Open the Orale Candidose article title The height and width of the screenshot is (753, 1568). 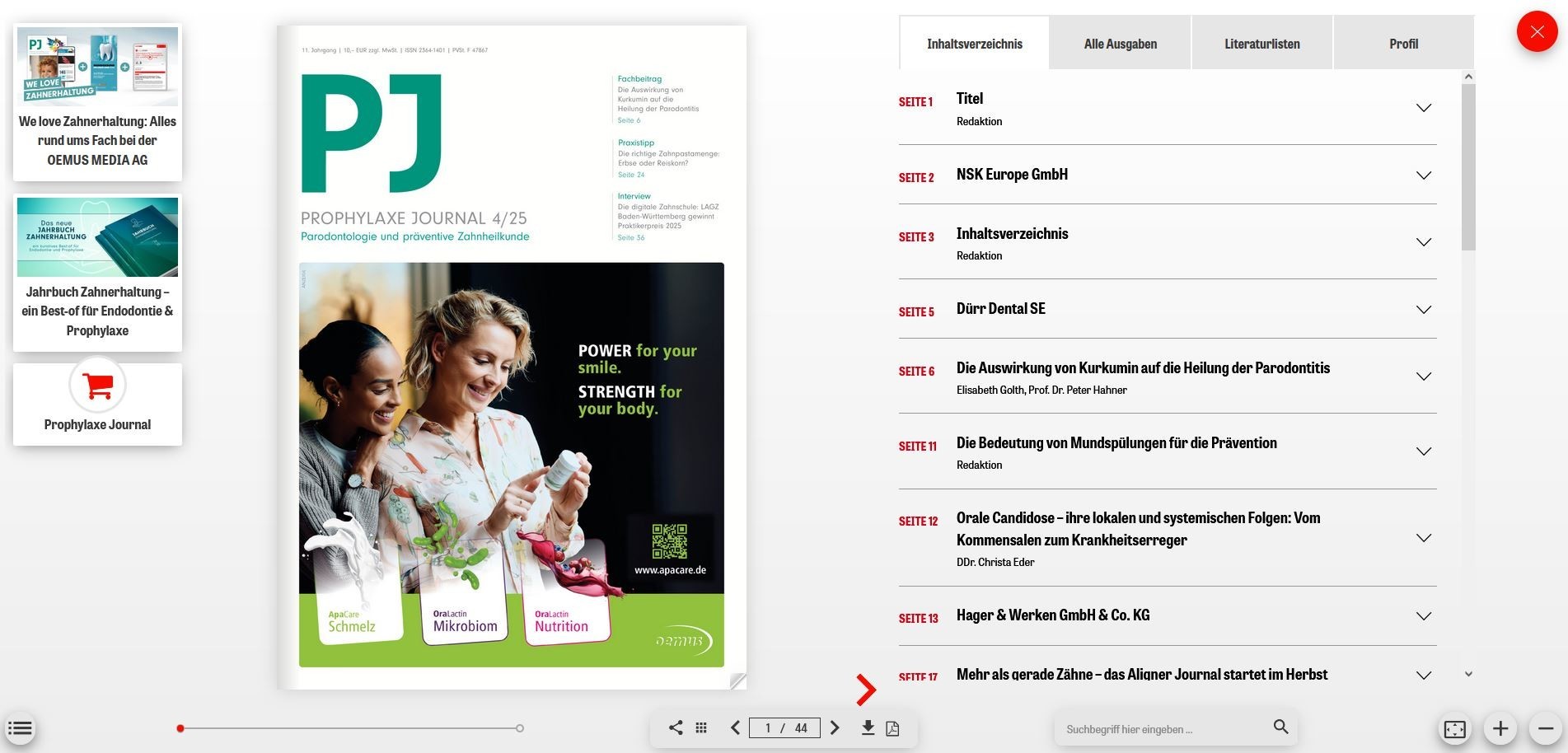[1138, 529]
